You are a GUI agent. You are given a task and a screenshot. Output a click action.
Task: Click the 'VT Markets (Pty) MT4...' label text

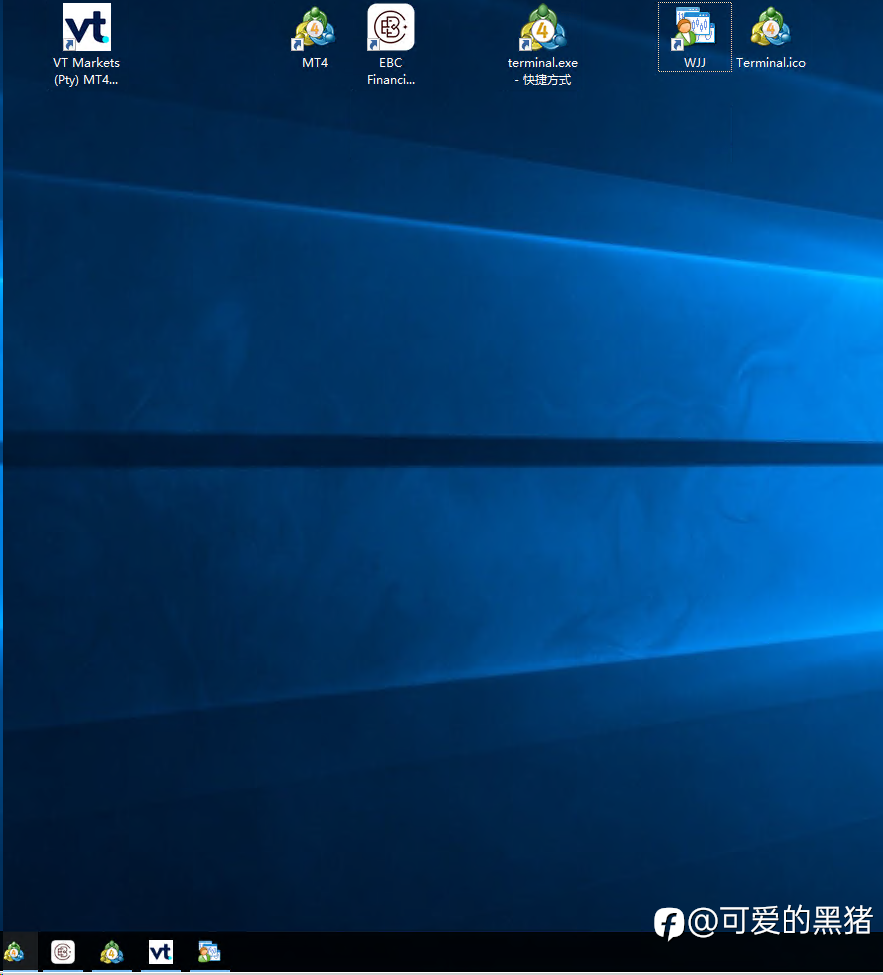pos(86,71)
